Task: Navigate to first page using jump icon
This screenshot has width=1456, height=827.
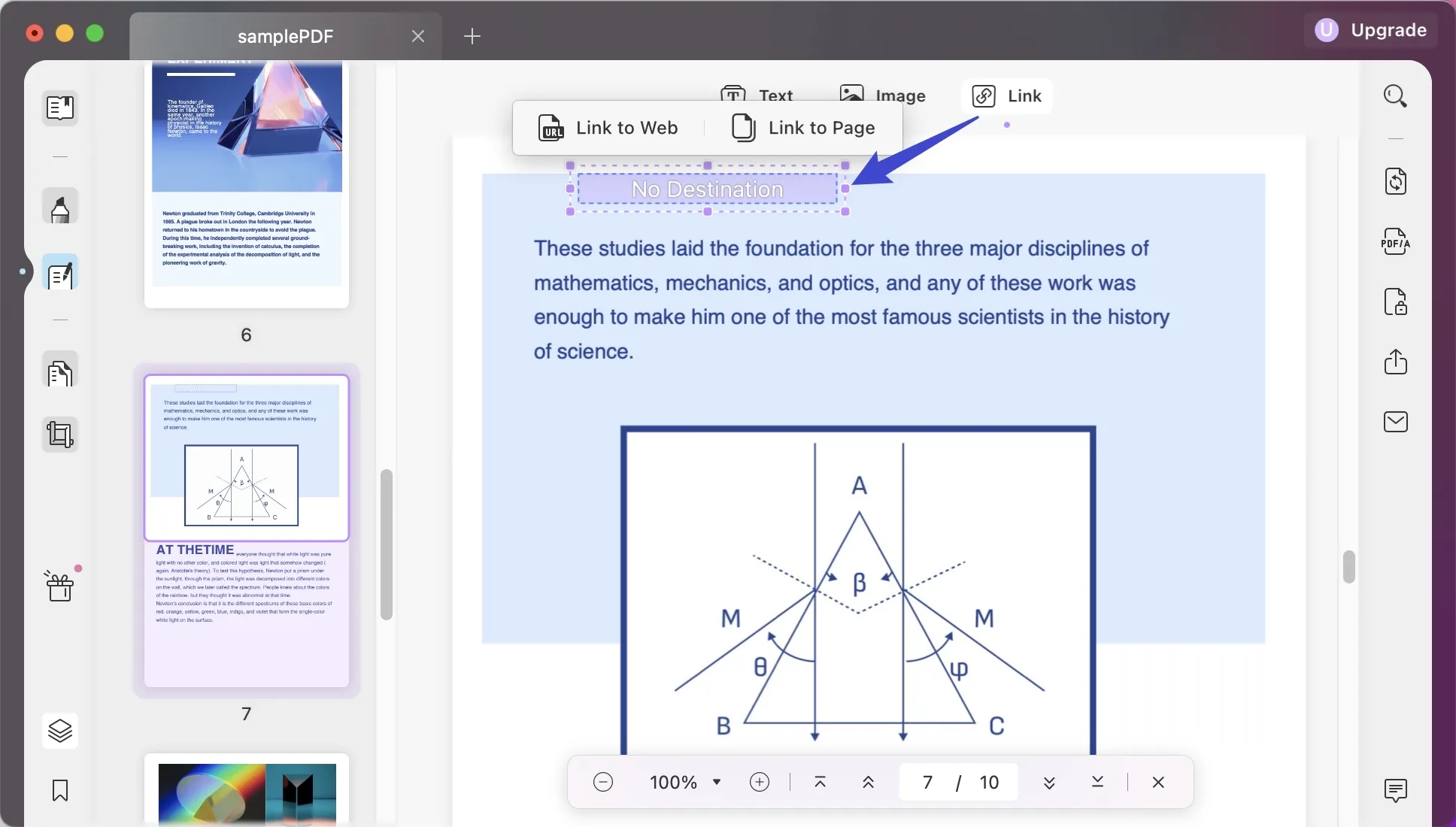Action: tap(820, 781)
